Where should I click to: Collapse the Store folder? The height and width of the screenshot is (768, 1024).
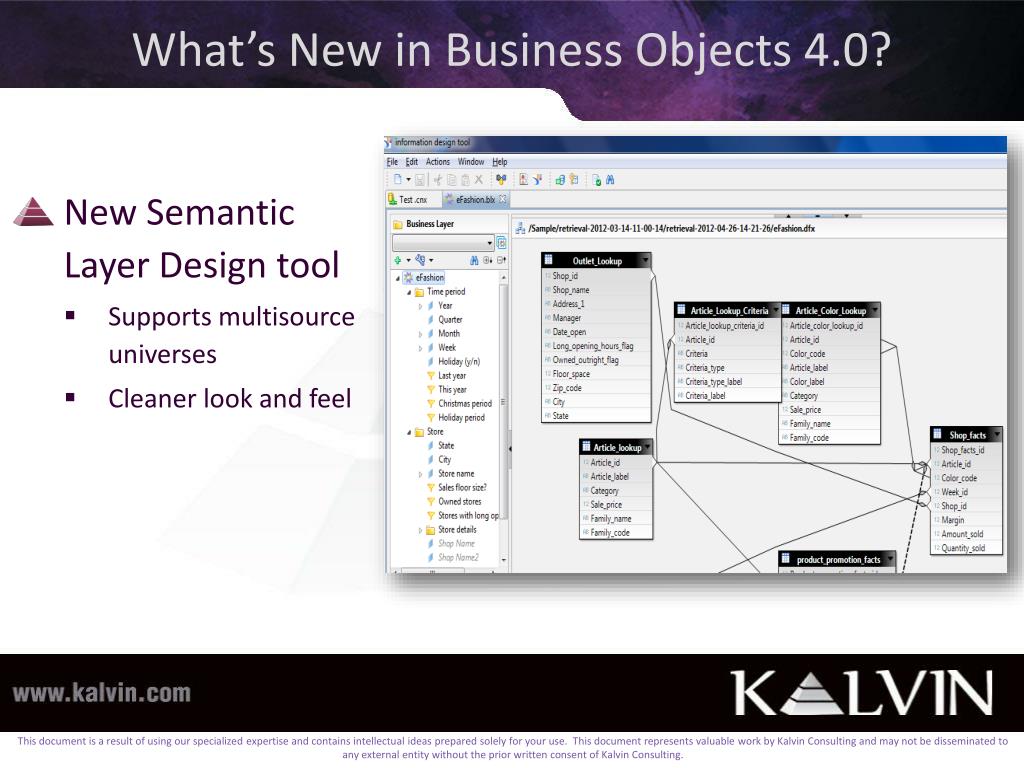[409, 432]
